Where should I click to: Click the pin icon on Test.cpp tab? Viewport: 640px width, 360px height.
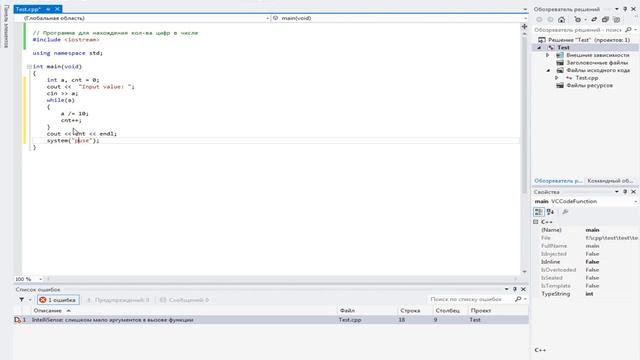pyautogui.click(x=48, y=9)
